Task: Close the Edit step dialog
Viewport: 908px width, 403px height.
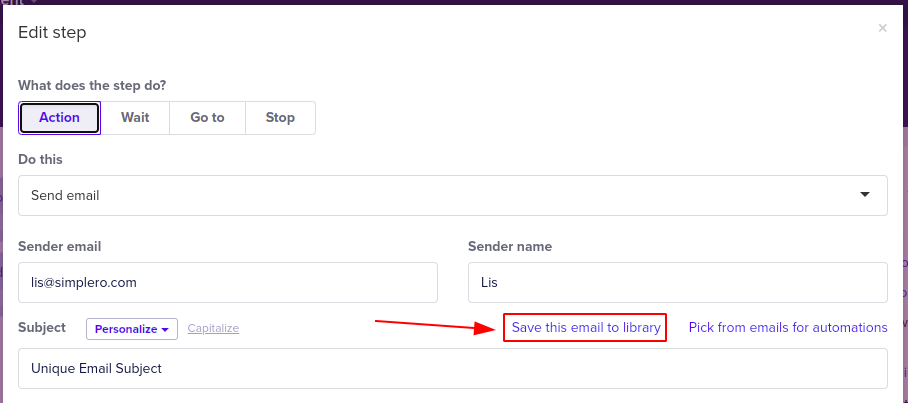Action: [x=882, y=28]
